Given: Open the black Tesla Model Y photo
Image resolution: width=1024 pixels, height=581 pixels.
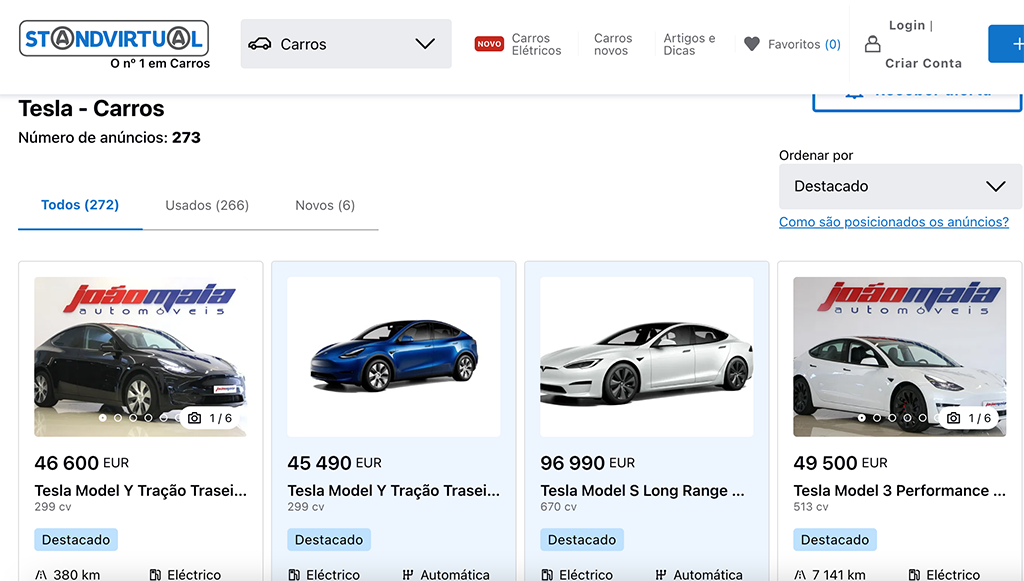Looking at the screenshot, I should [x=140, y=356].
